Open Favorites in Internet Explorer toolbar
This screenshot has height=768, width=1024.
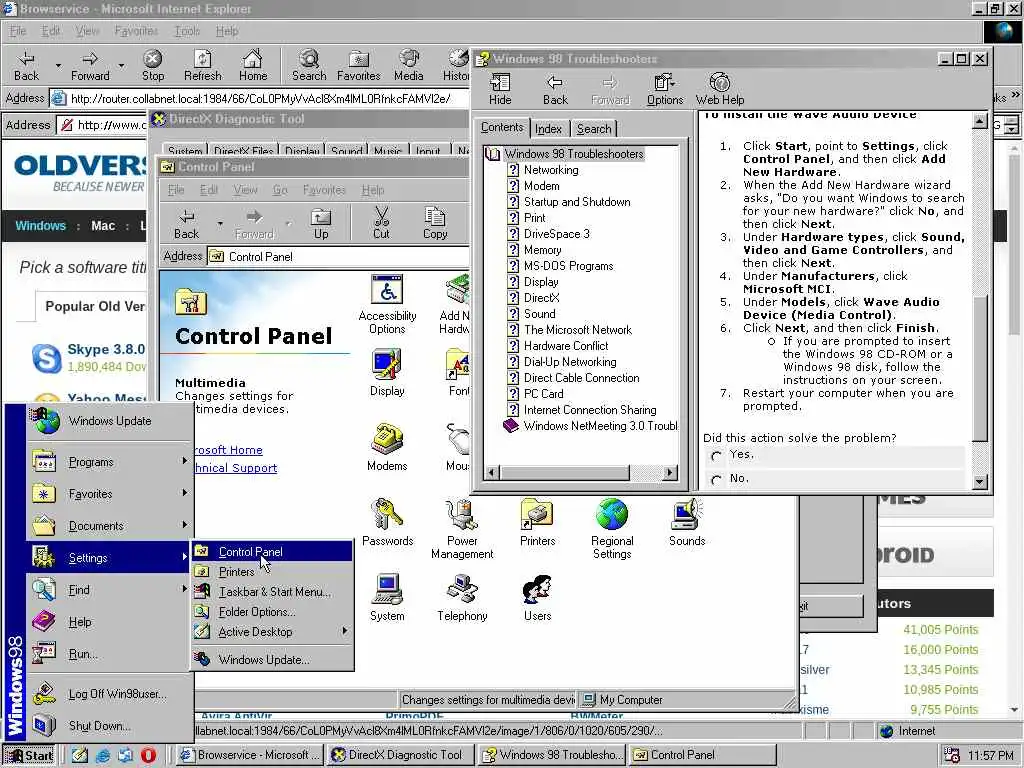[359, 65]
